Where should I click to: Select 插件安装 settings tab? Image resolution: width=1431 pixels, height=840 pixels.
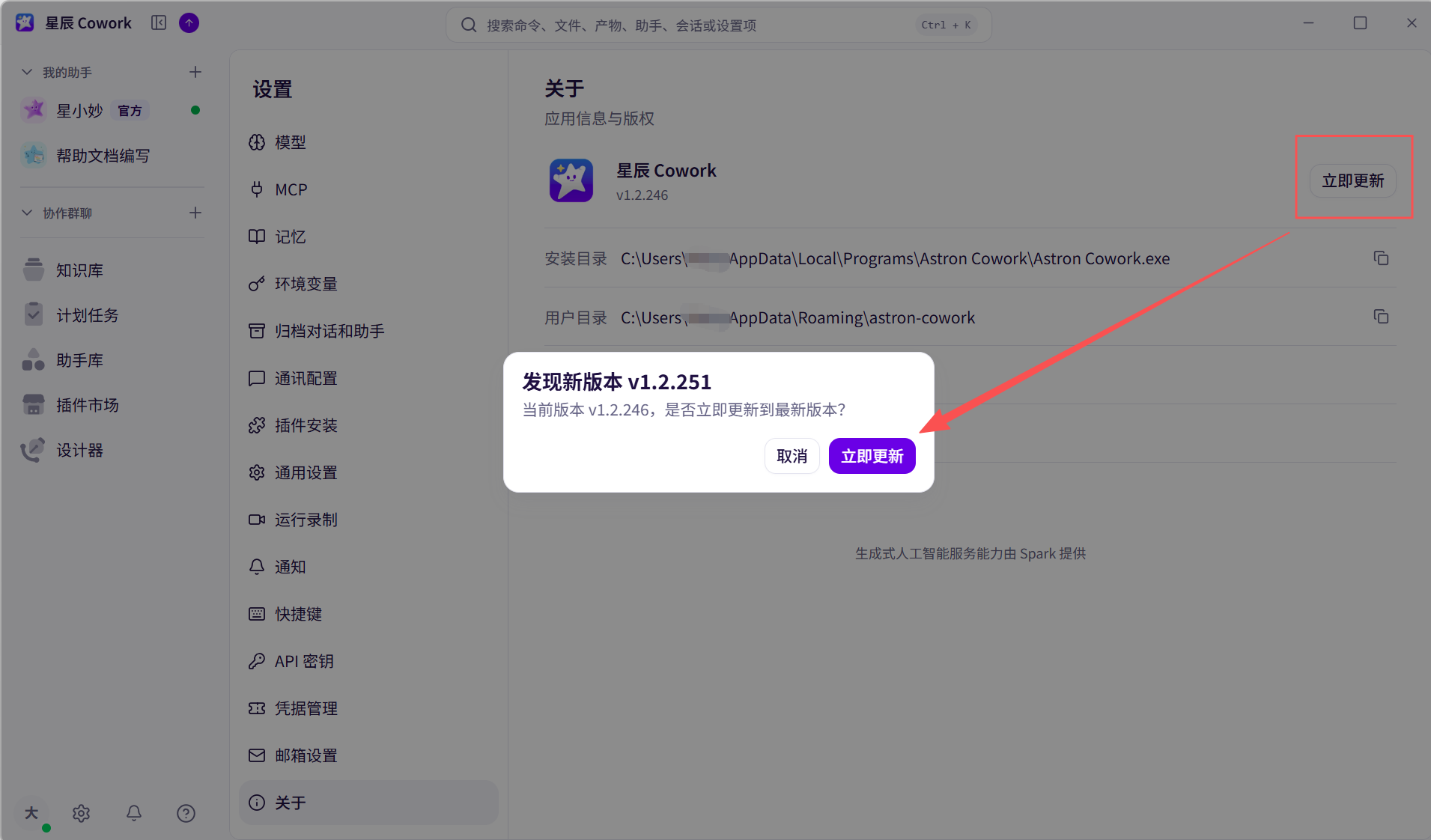(368, 425)
